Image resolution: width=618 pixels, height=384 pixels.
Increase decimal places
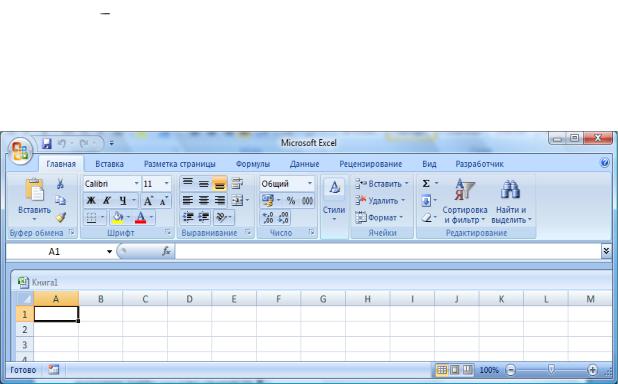pyautogui.click(x=268, y=217)
